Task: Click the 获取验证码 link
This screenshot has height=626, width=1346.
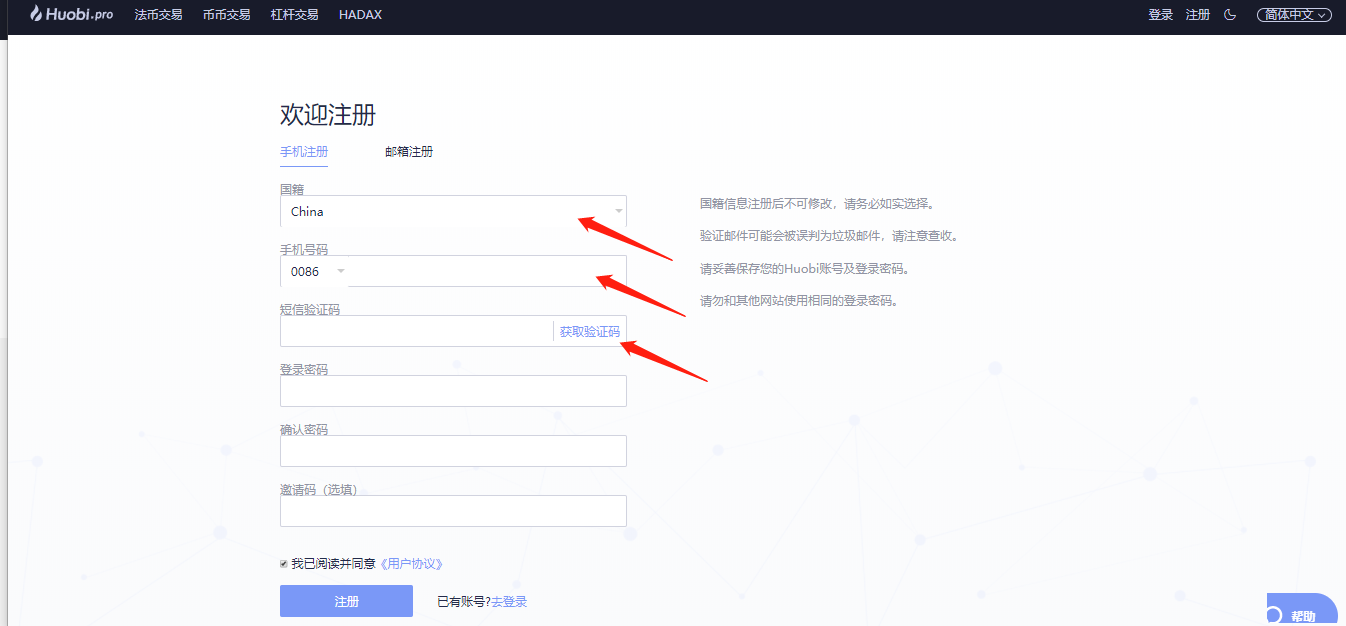Action: [x=589, y=332]
